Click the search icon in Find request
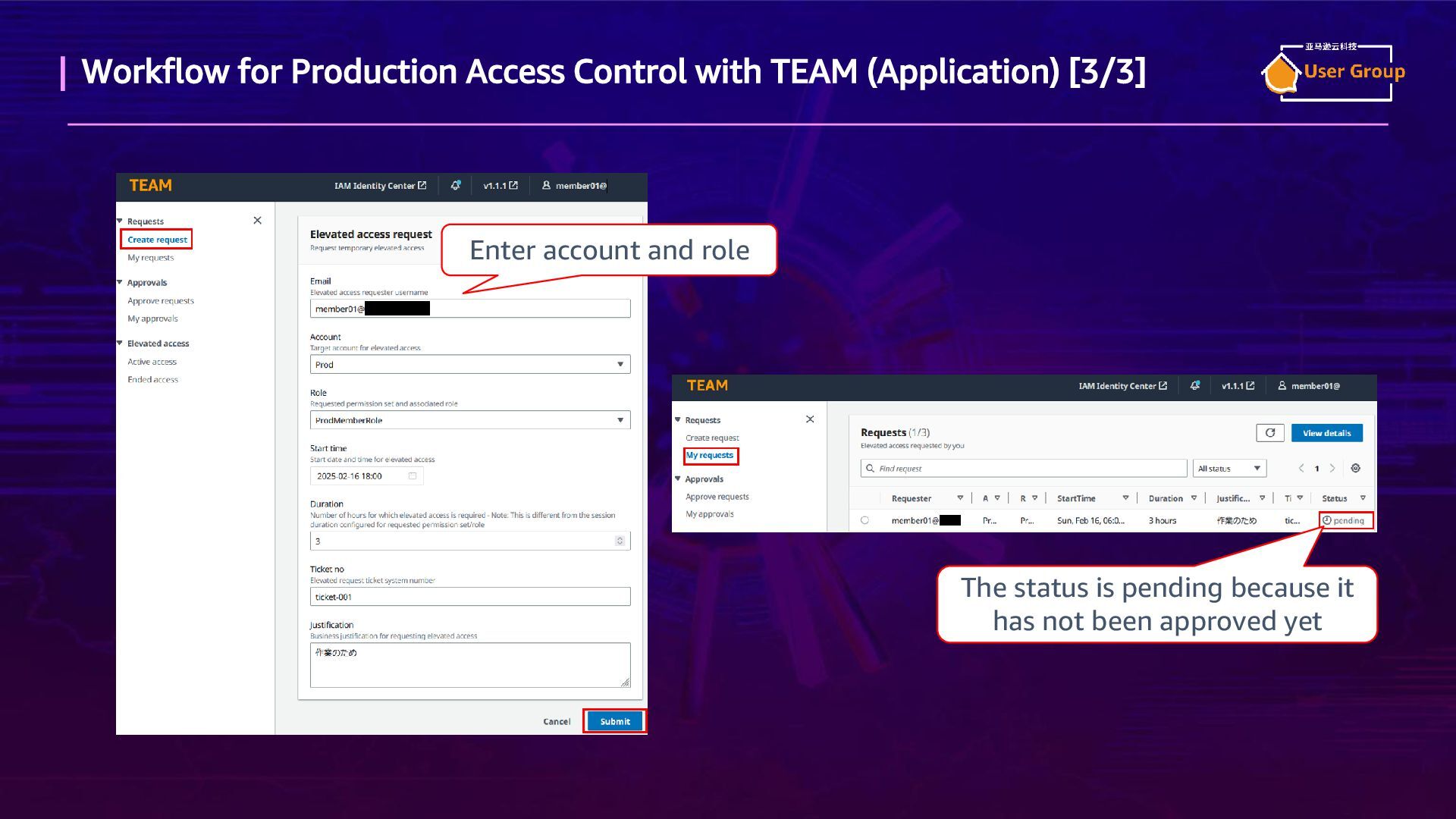1456x819 pixels. click(x=870, y=469)
